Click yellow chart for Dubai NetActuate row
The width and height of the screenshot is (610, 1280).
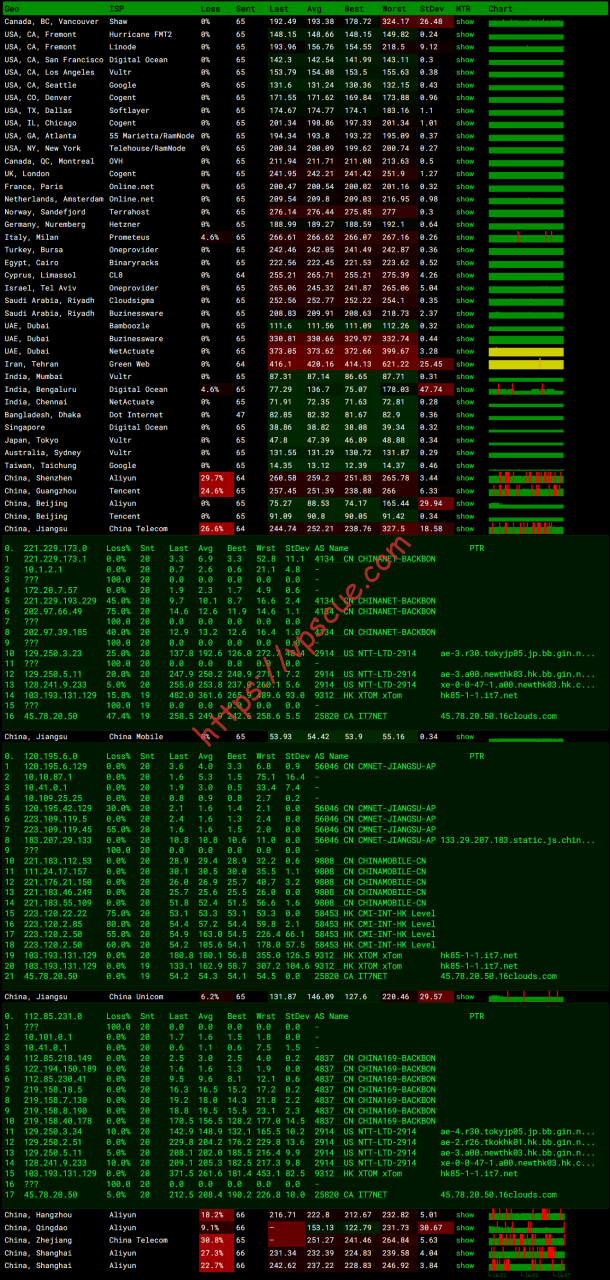[526, 351]
